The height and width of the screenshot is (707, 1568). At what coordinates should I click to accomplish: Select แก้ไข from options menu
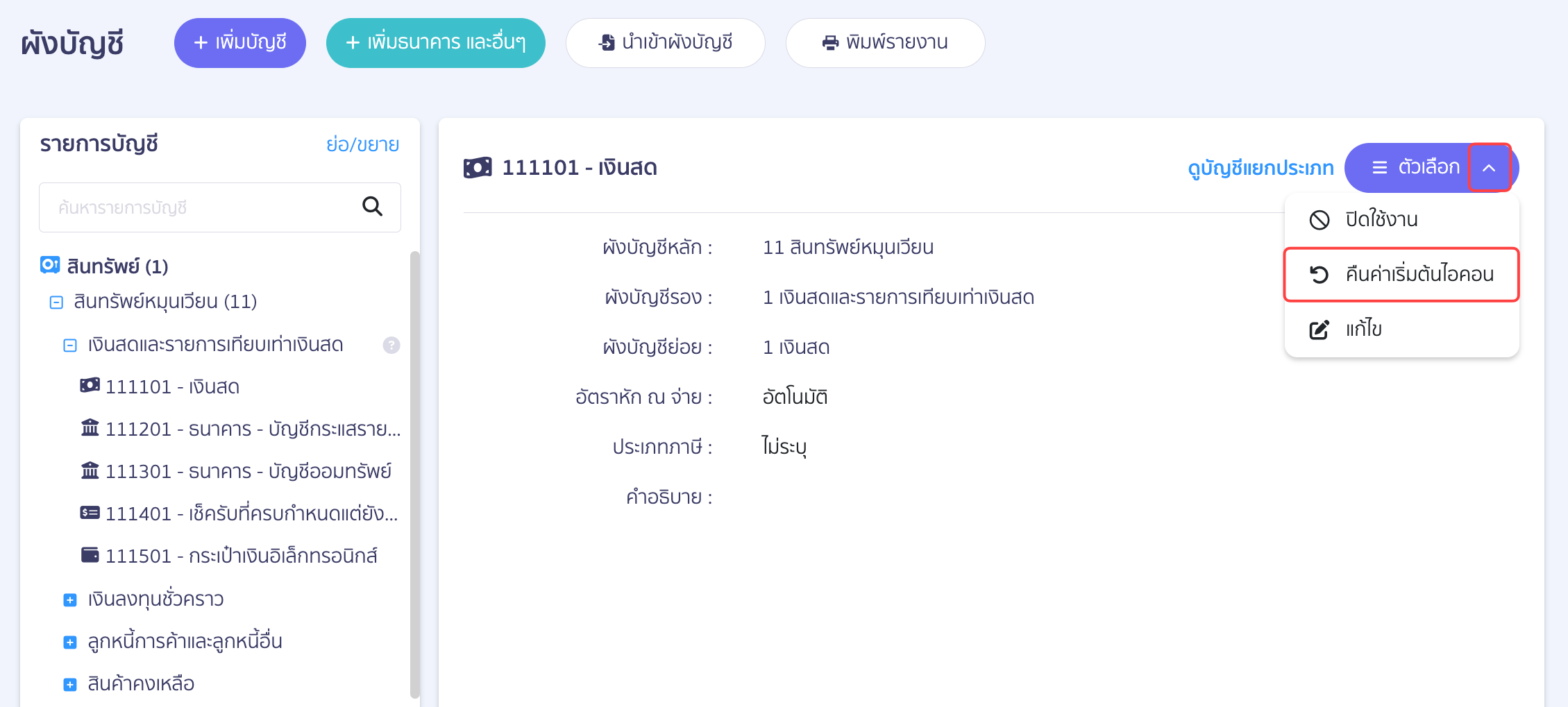[x=1401, y=329]
